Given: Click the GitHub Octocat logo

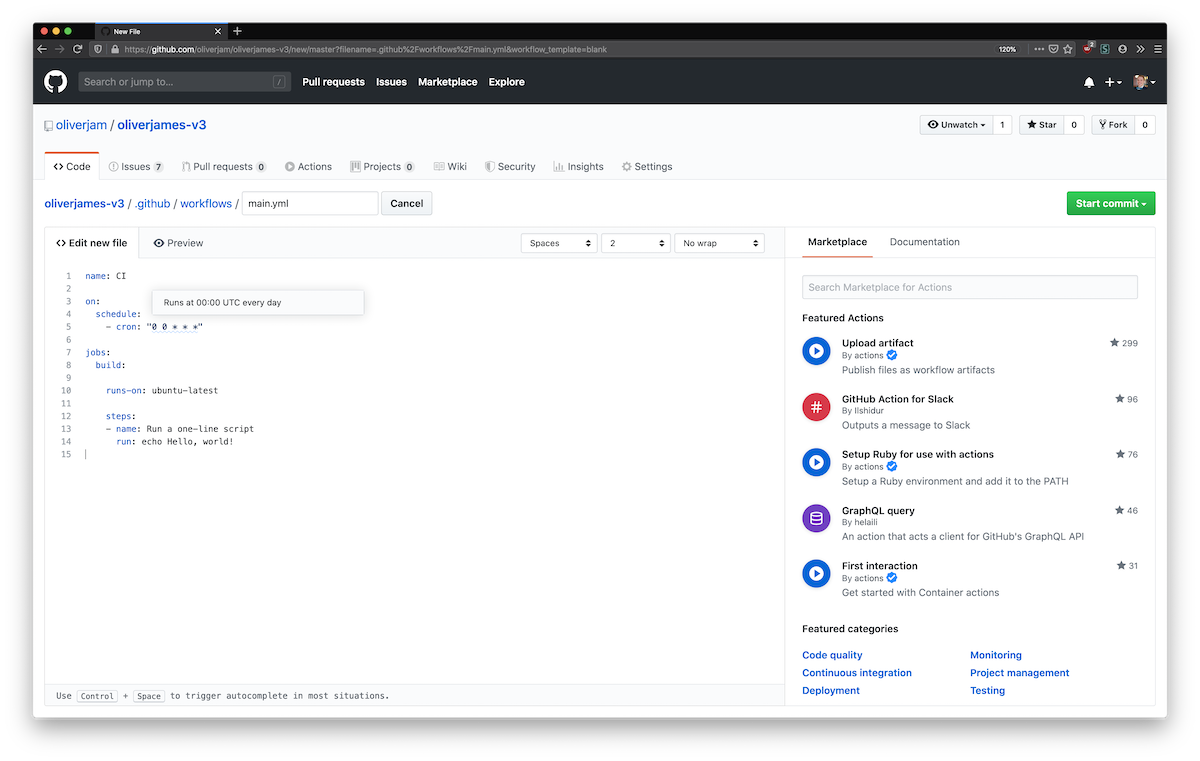Looking at the screenshot, I should (x=55, y=82).
